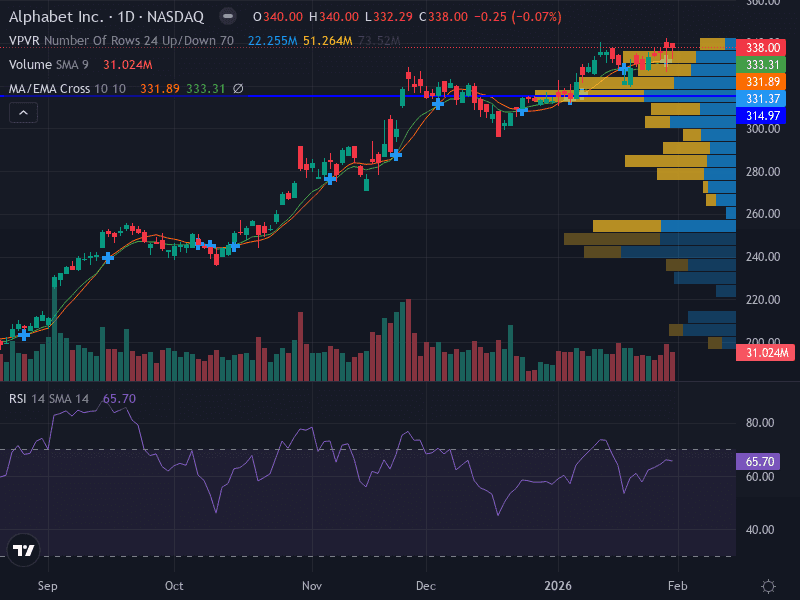Open chart settings gear icon
The width and height of the screenshot is (800, 600).
(768, 586)
